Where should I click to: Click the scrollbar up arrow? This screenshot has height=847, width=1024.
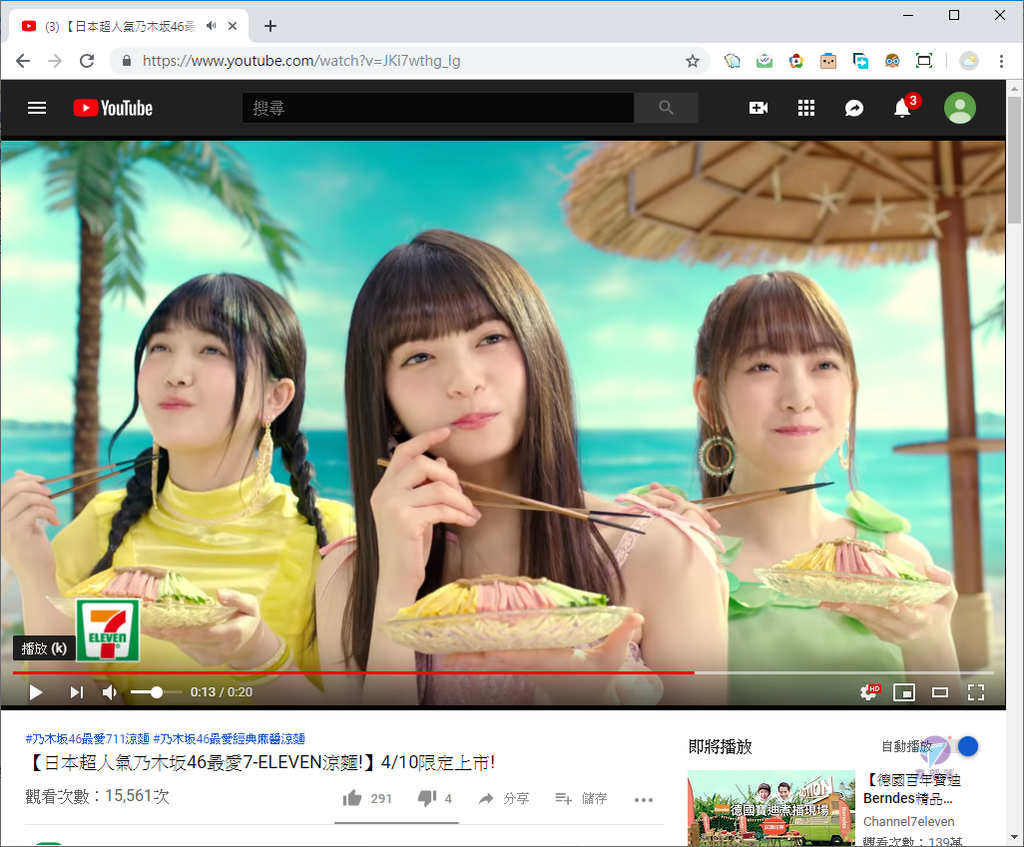1014,88
